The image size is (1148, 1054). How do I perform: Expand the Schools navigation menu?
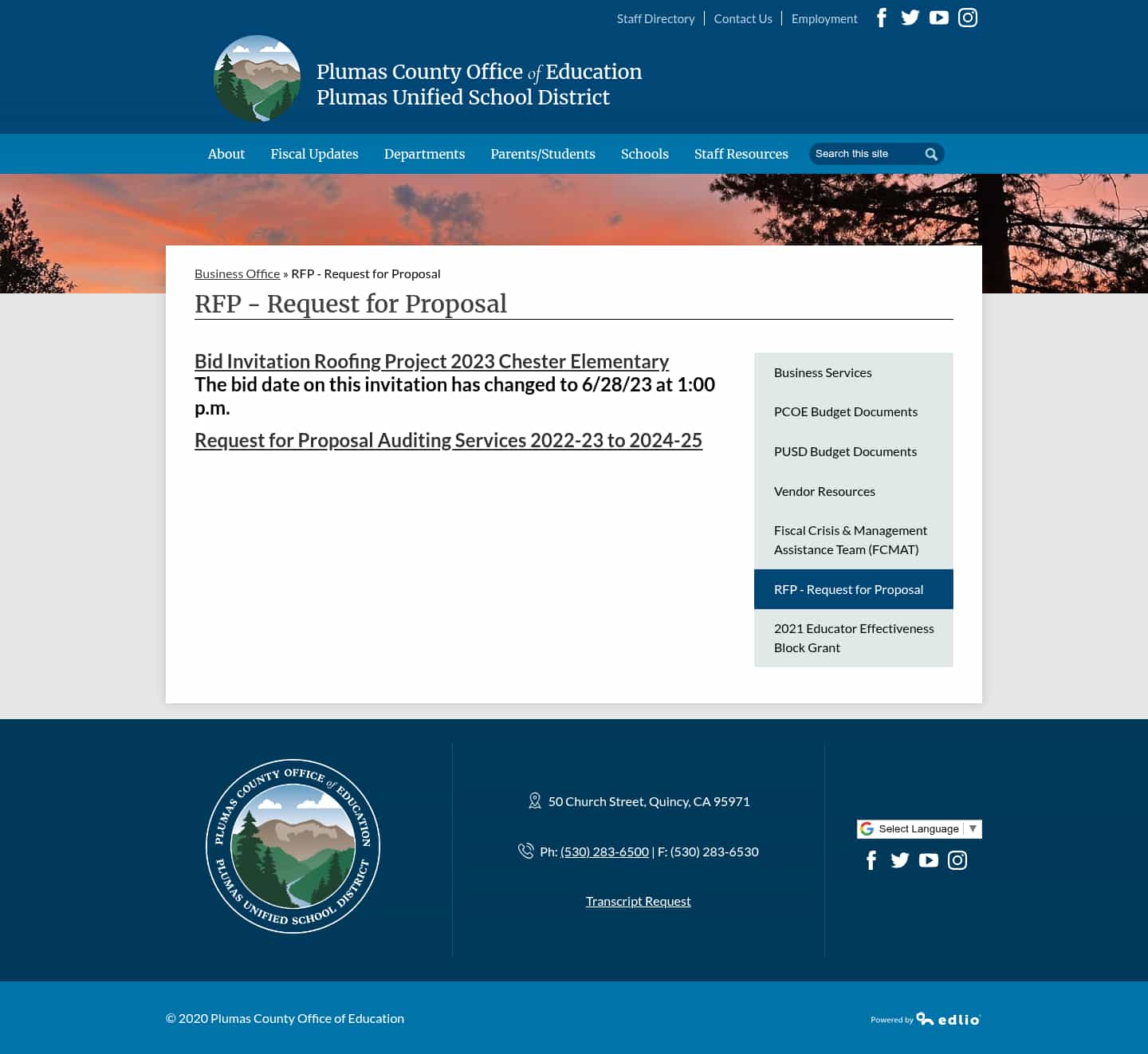[644, 154]
